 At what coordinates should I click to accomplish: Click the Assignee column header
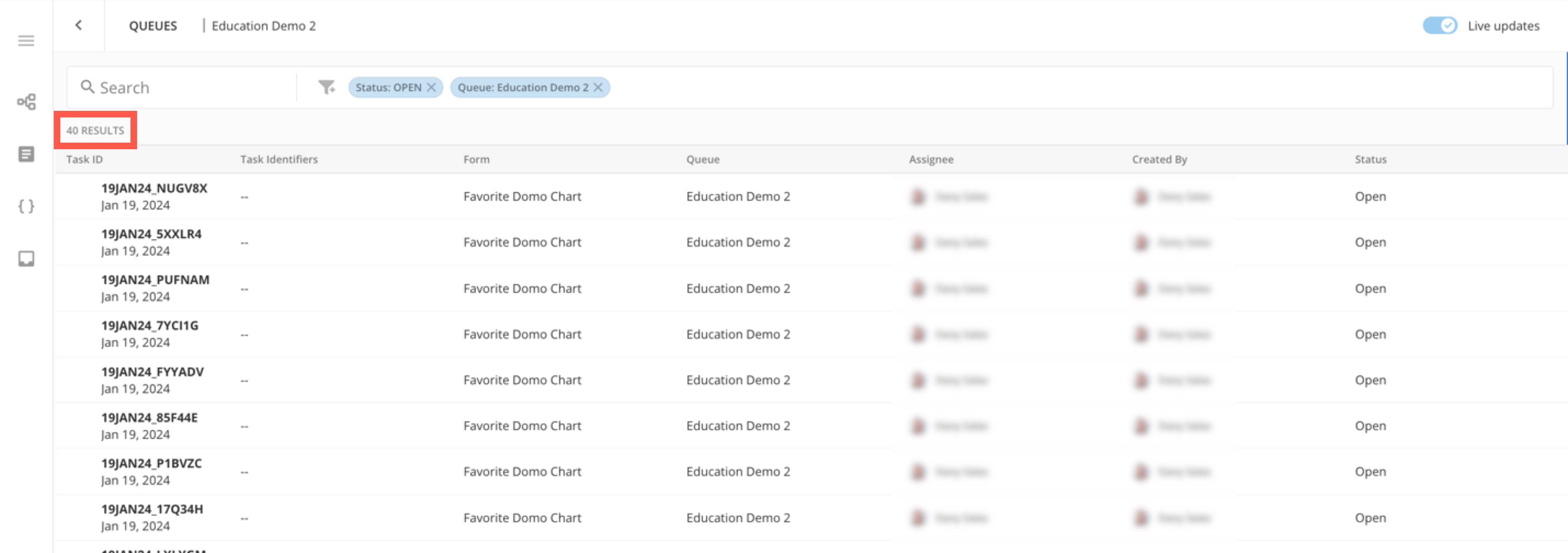click(931, 159)
